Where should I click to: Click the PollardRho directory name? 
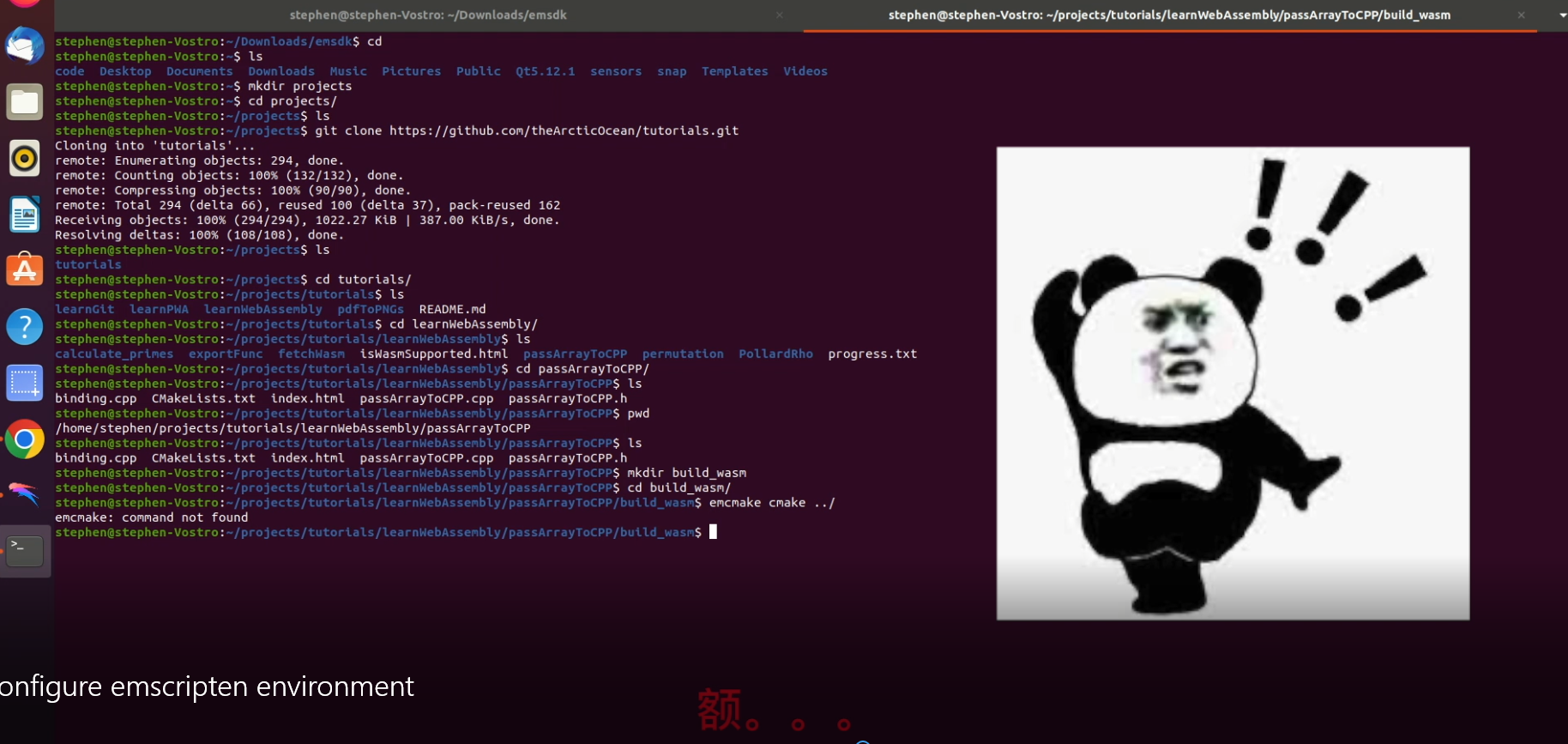pos(775,354)
